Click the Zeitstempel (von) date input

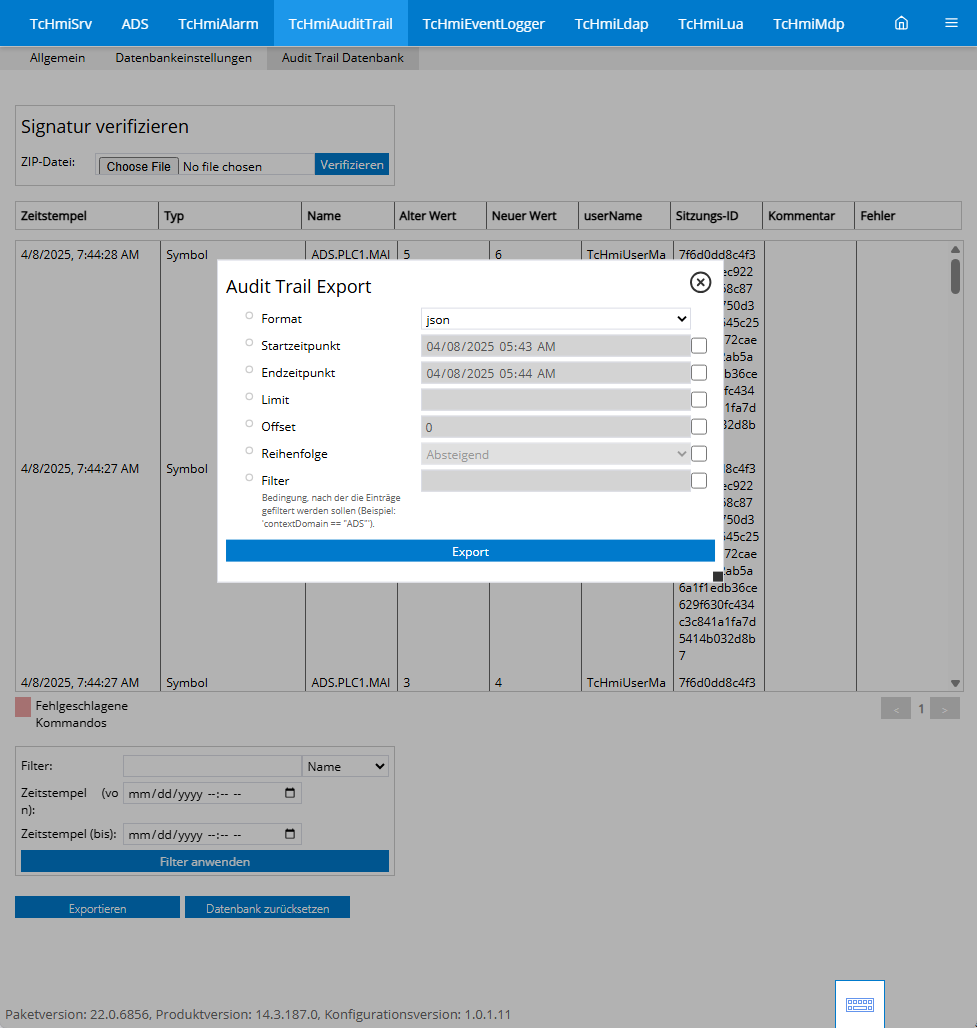pos(212,793)
